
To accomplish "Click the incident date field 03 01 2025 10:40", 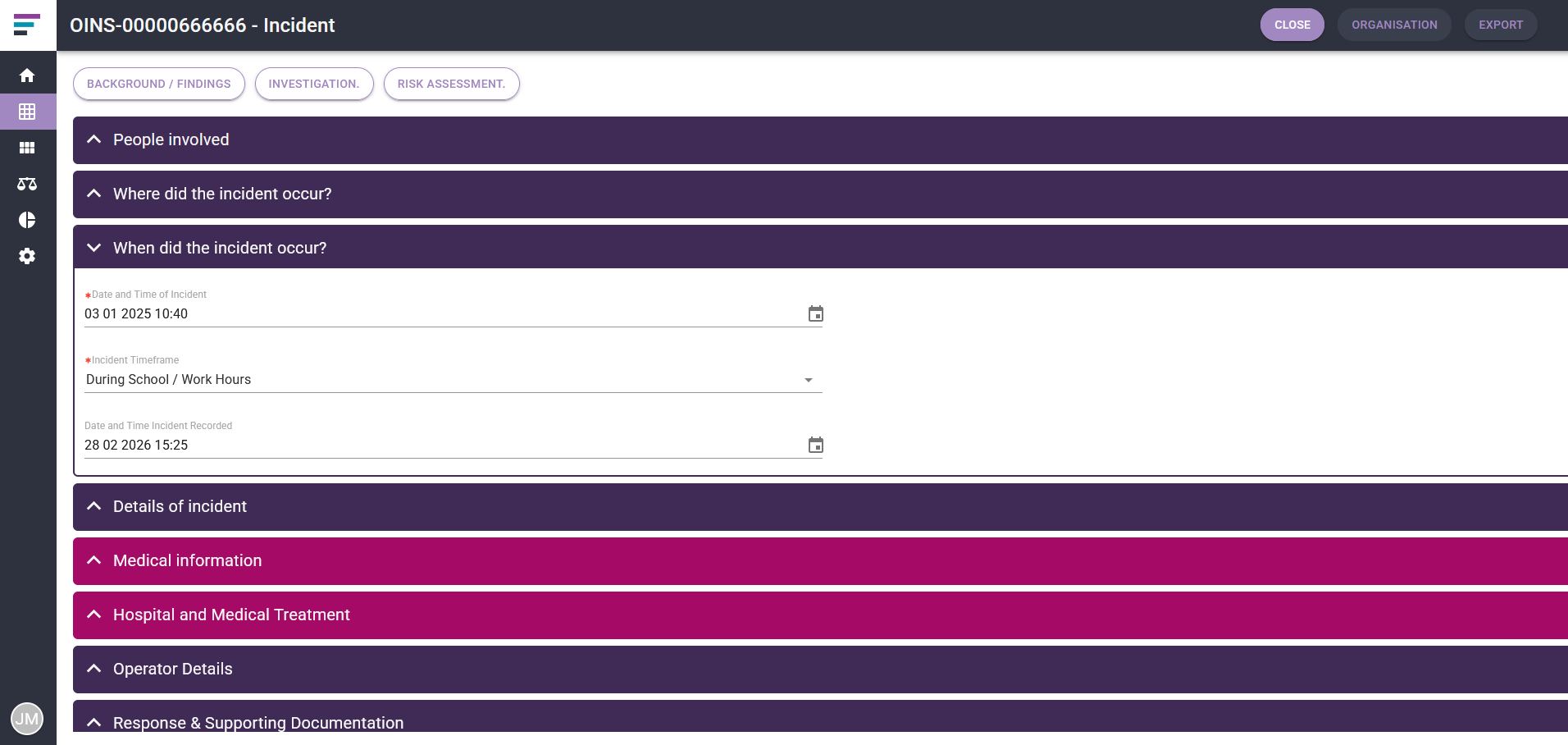I will [443, 313].
